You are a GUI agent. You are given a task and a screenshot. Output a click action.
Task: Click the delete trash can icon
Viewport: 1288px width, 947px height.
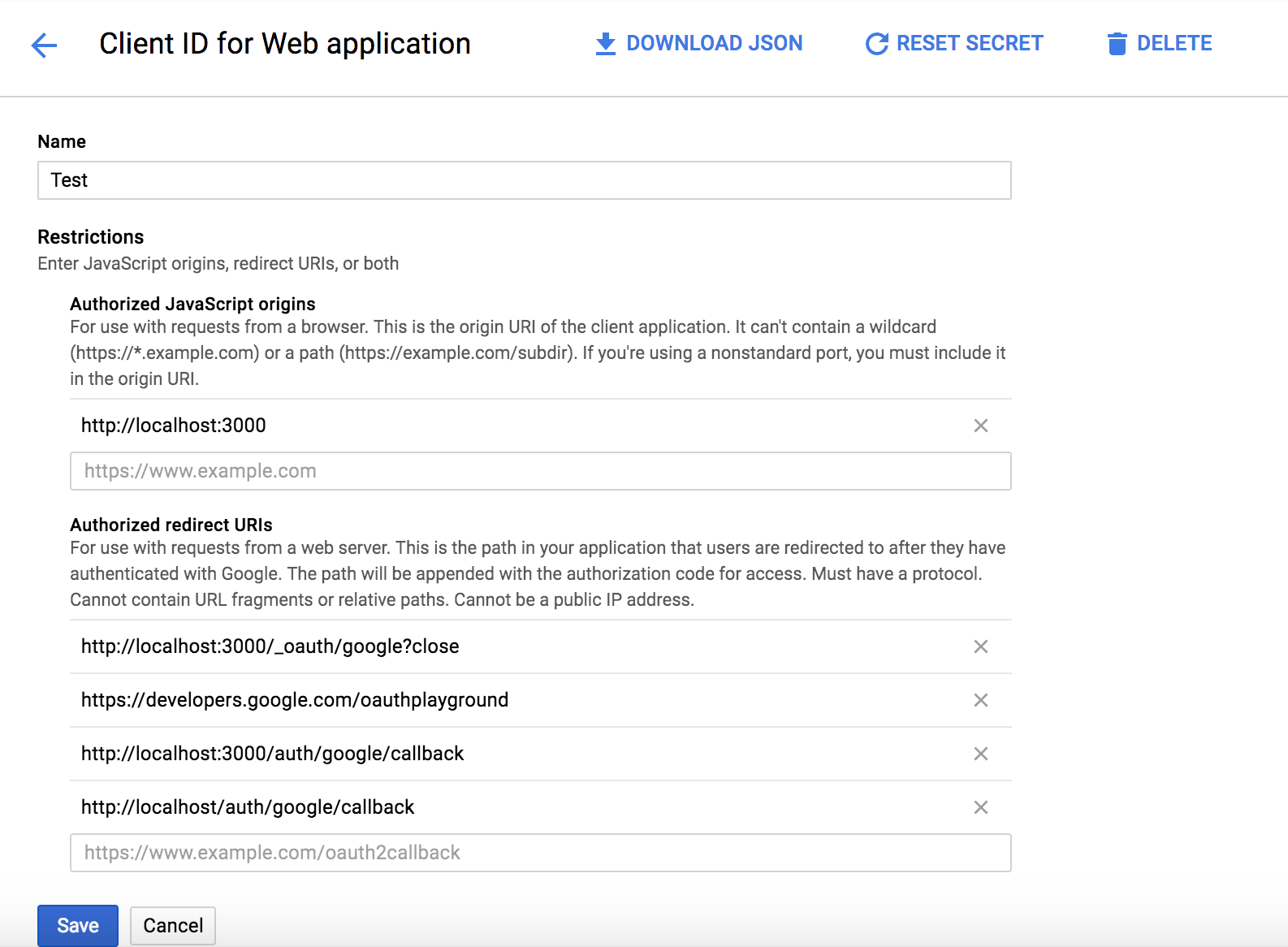point(1117,44)
